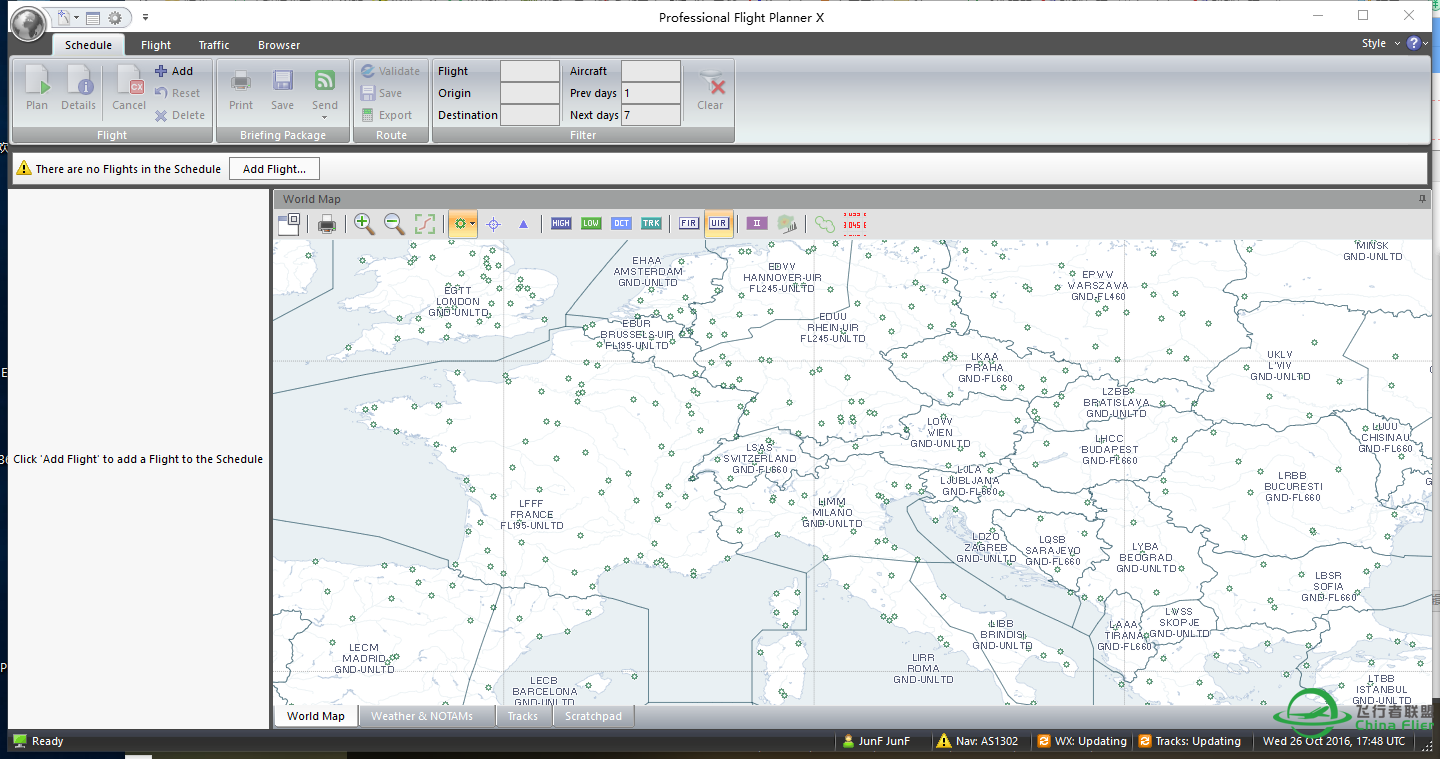1440x759 pixels.
Task: Click the Aircraft filter input field
Action: (x=651, y=71)
